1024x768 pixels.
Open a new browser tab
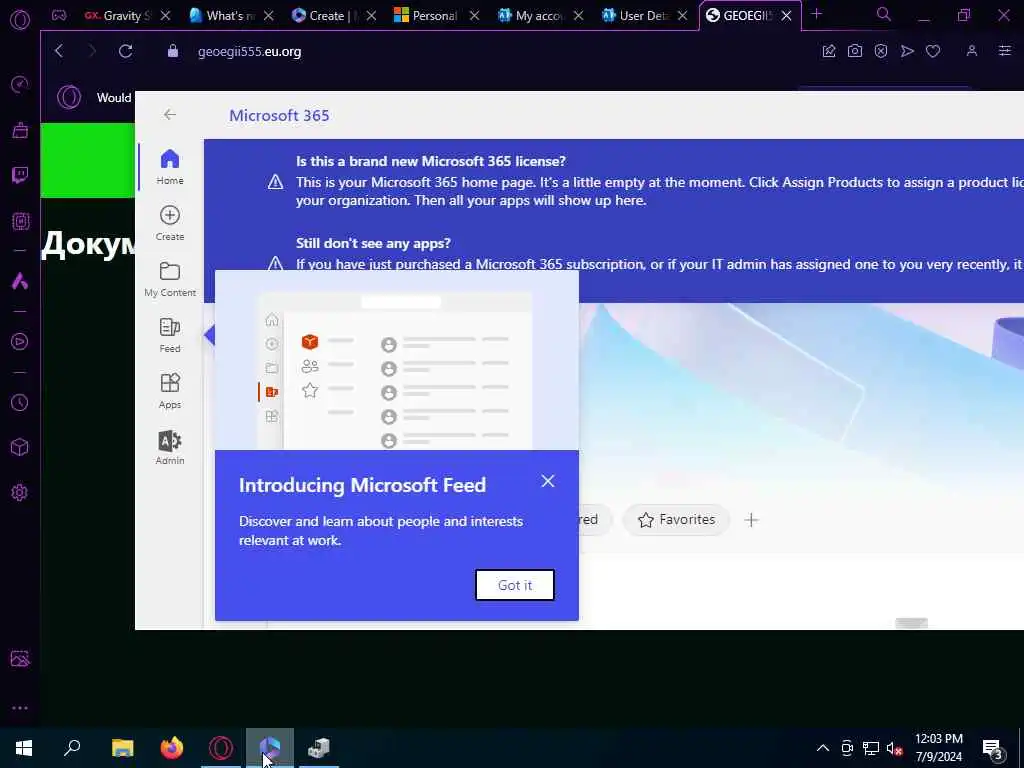(x=817, y=14)
